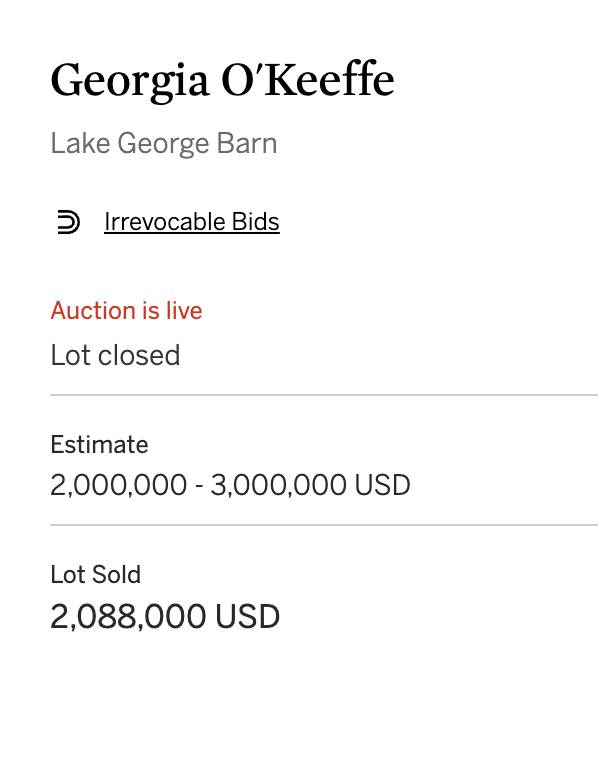Click the Estimate label

click(x=99, y=445)
